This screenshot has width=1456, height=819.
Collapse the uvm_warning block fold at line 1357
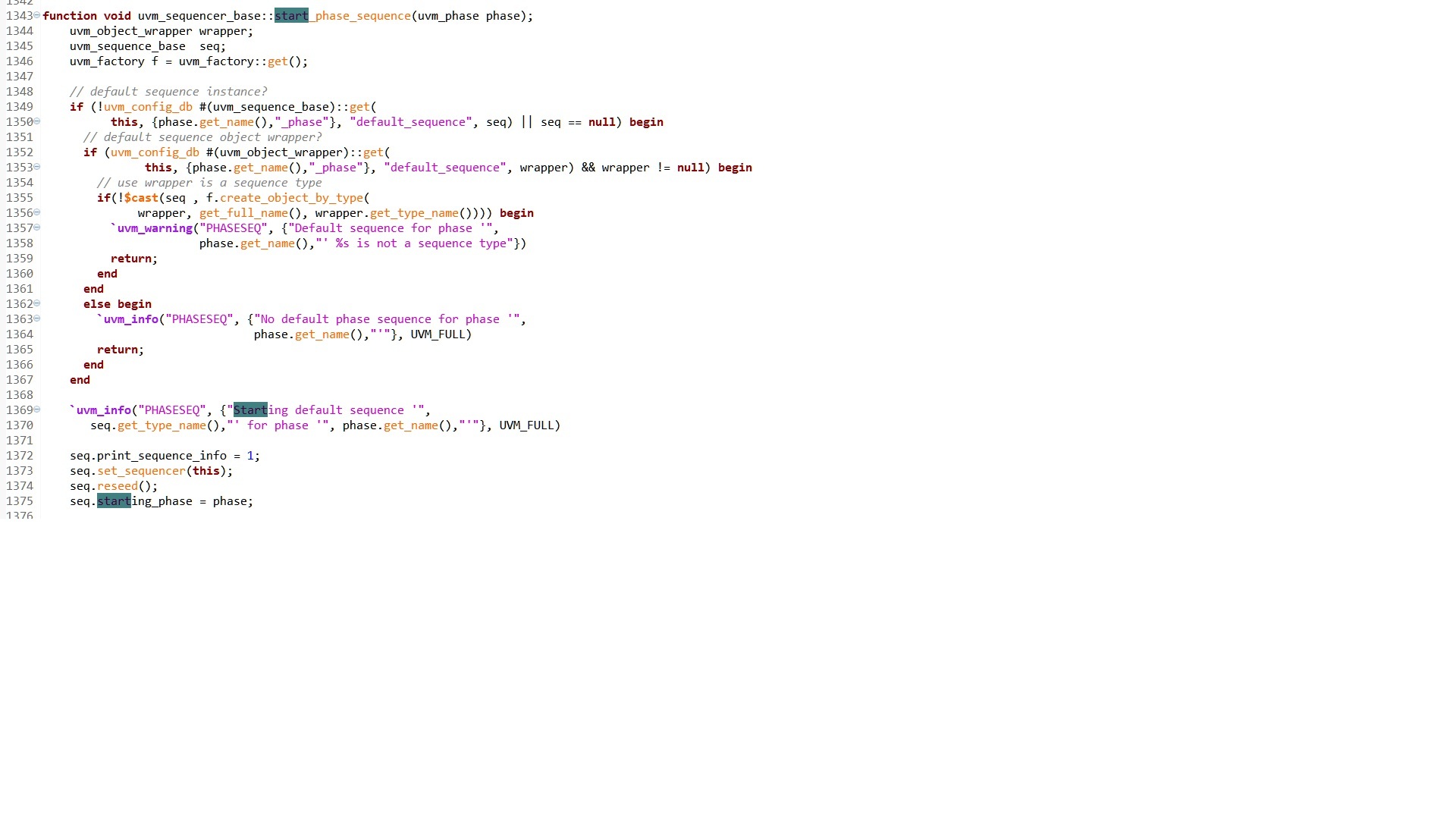37,228
